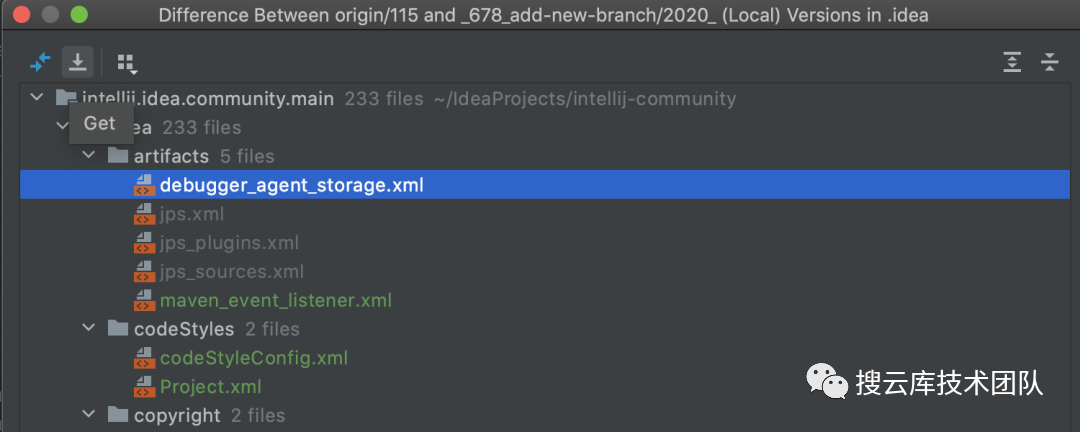This screenshot has height=432, width=1080.
Task: Click the Expand All icon
Action: coord(1011,63)
